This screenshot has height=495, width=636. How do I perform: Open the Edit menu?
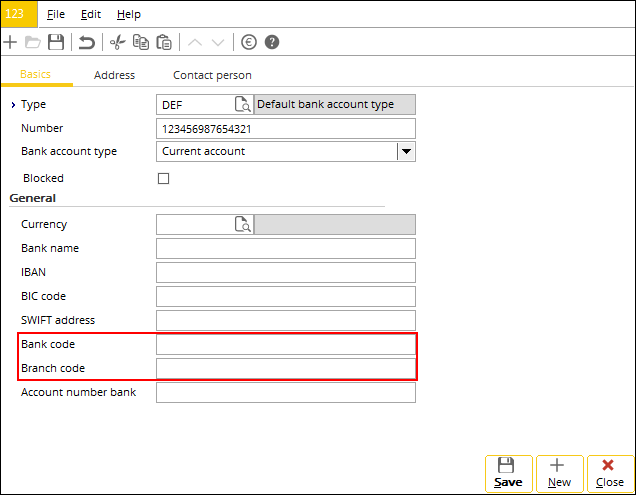[x=91, y=14]
